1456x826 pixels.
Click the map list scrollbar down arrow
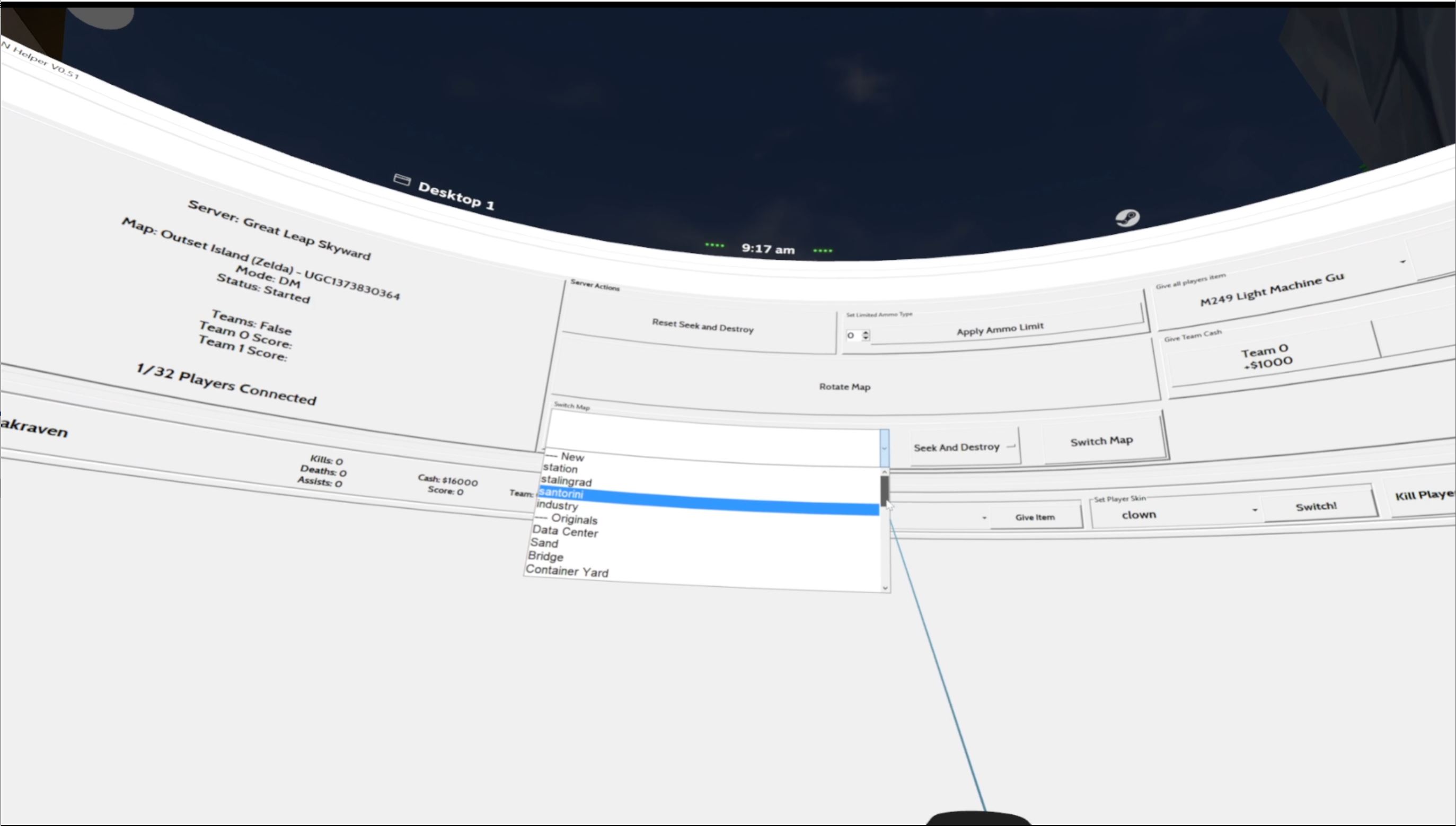coord(885,588)
